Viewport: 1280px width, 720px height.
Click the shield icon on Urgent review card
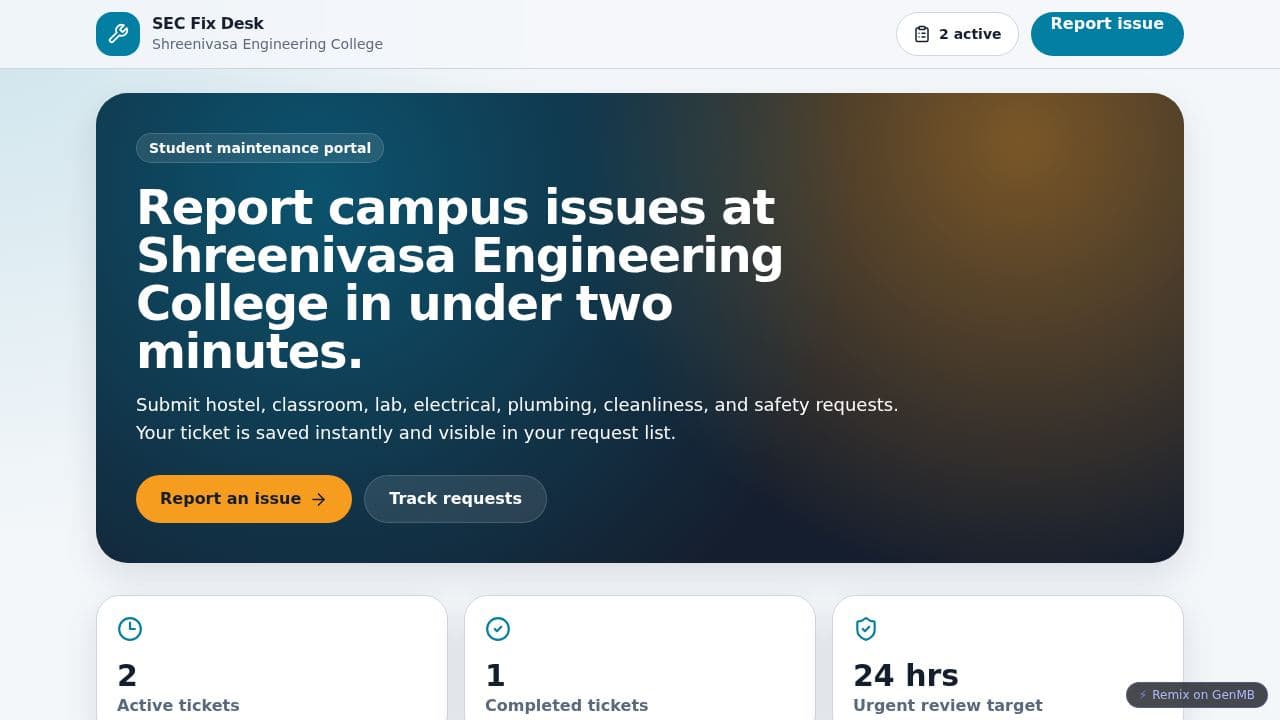tap(866, 629)
